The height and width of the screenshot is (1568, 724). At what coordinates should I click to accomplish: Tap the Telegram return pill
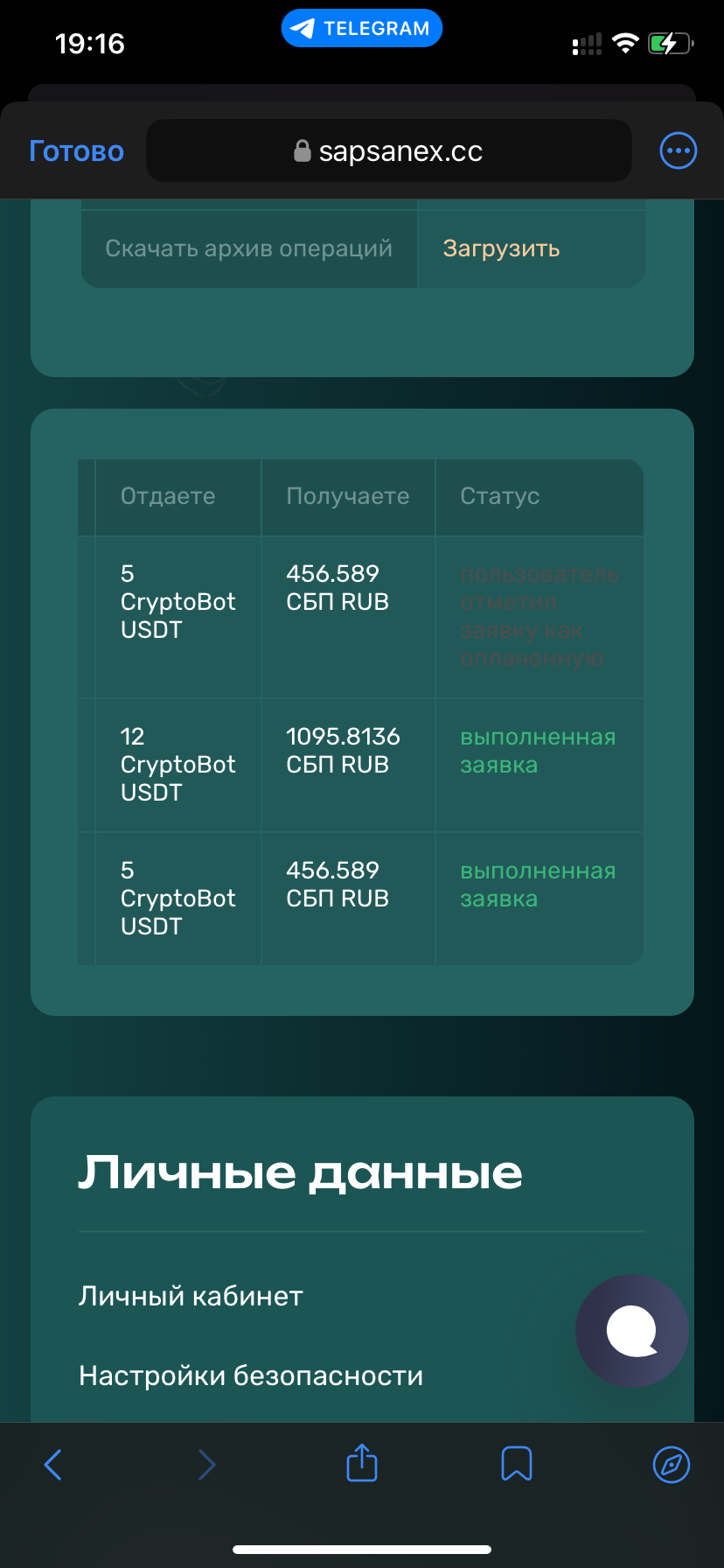pyautogui.click(x=362, y=29)
